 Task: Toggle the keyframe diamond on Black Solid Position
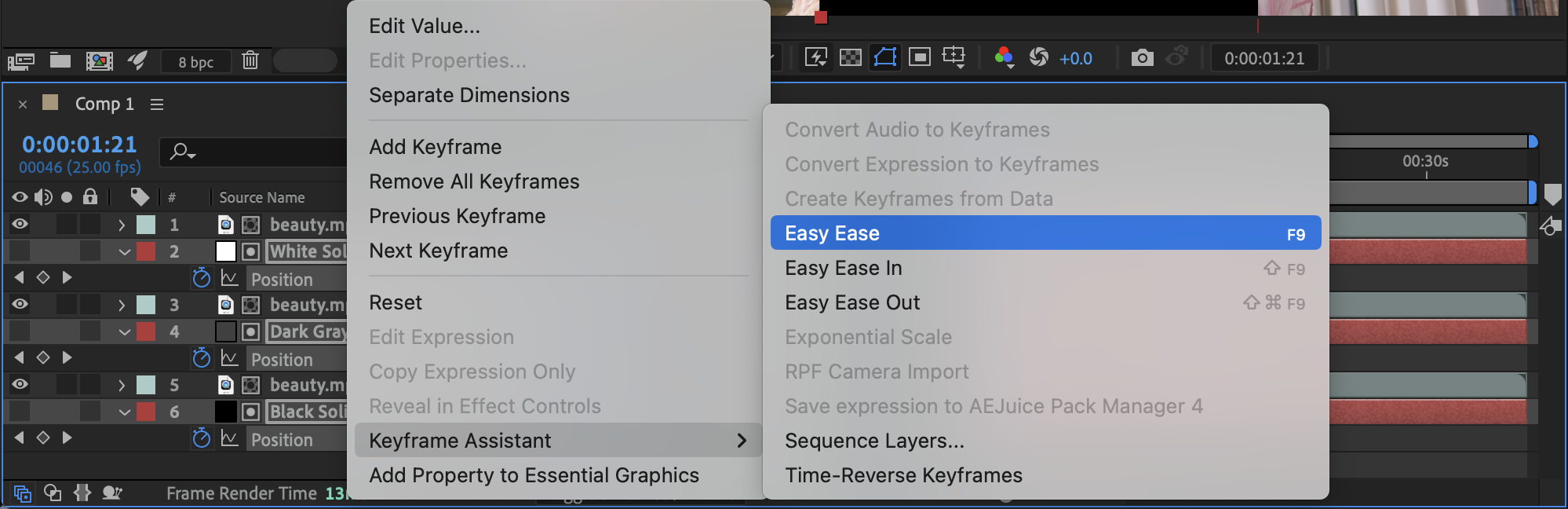point(43,438)
